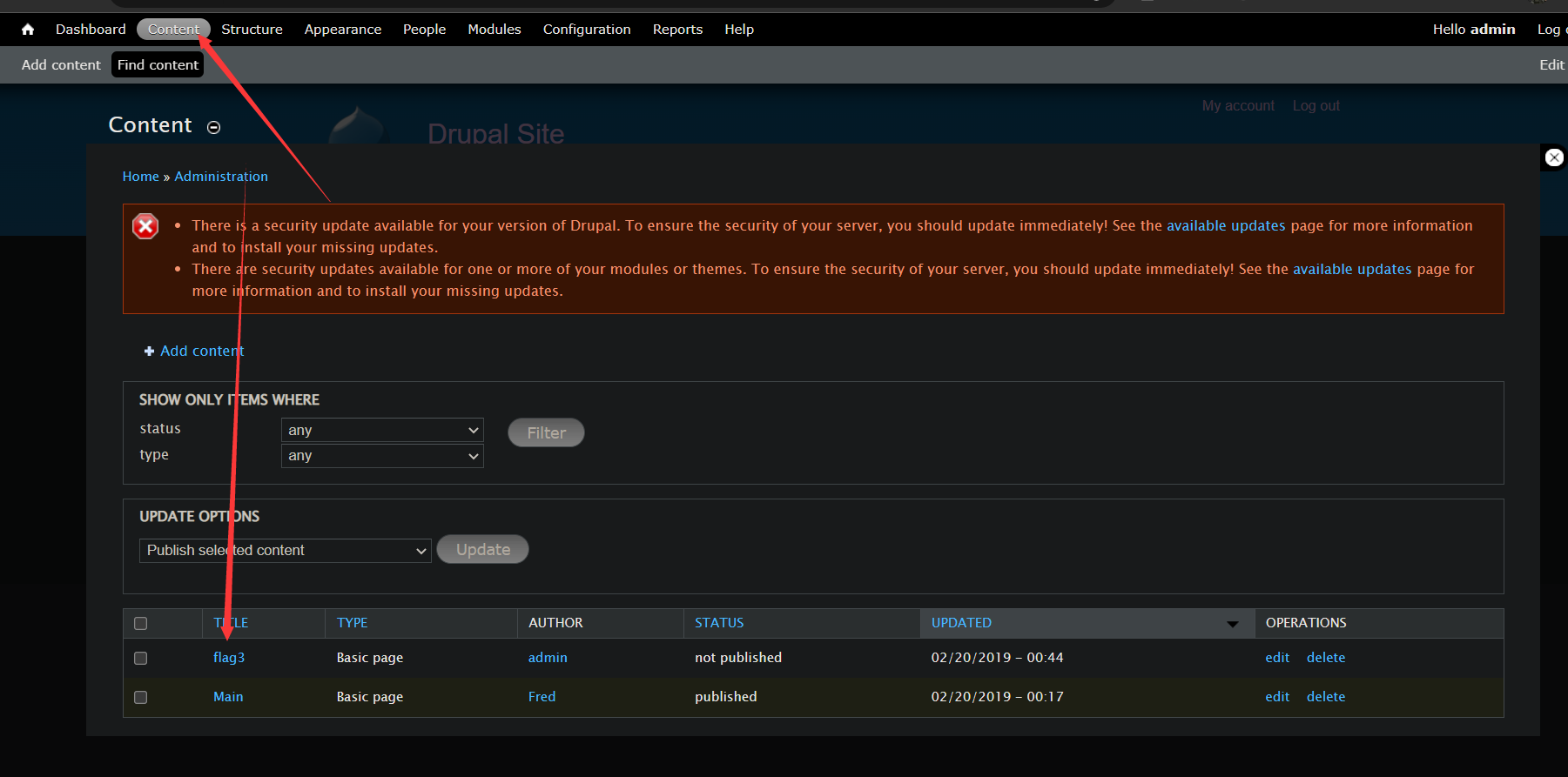This screenshot has width=1568, height=777.
Task: Click the red error icon in warning box
Action: pyautogui.click(x=145, y=227)
